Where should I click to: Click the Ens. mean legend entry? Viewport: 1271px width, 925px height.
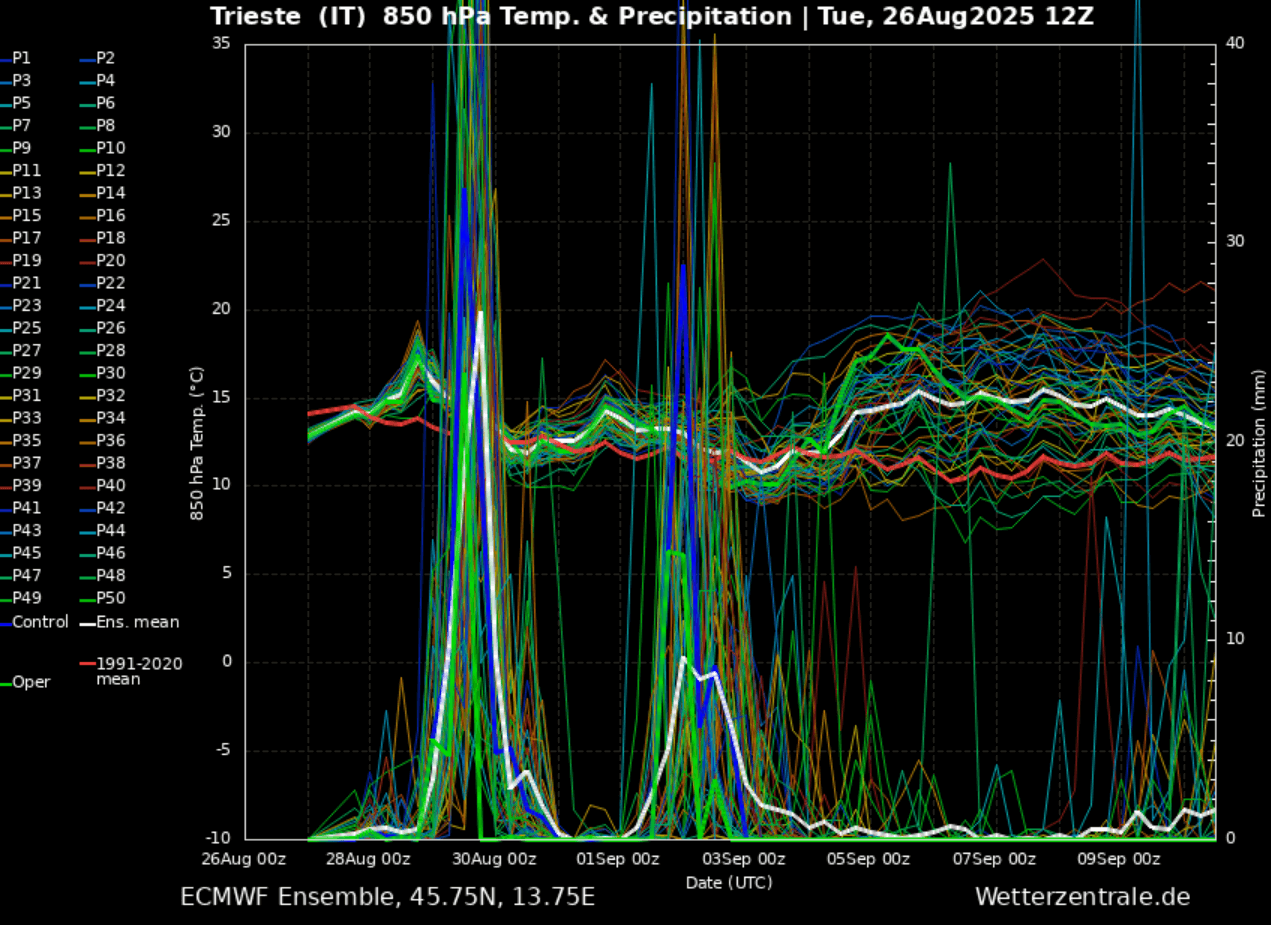130,622
